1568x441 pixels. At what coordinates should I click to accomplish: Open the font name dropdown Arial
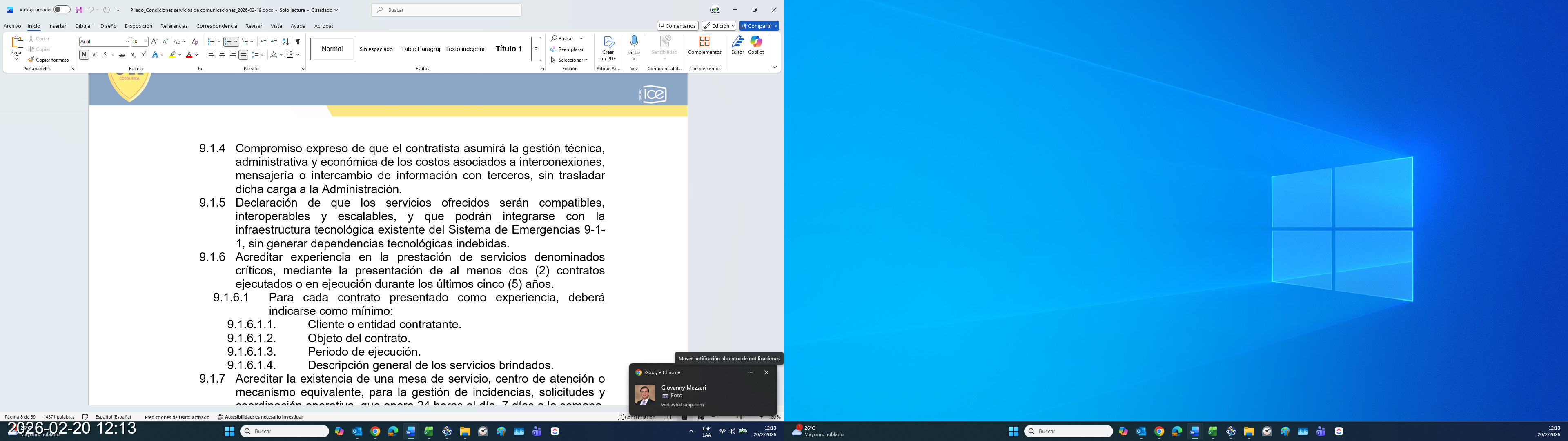click(127, 41)
